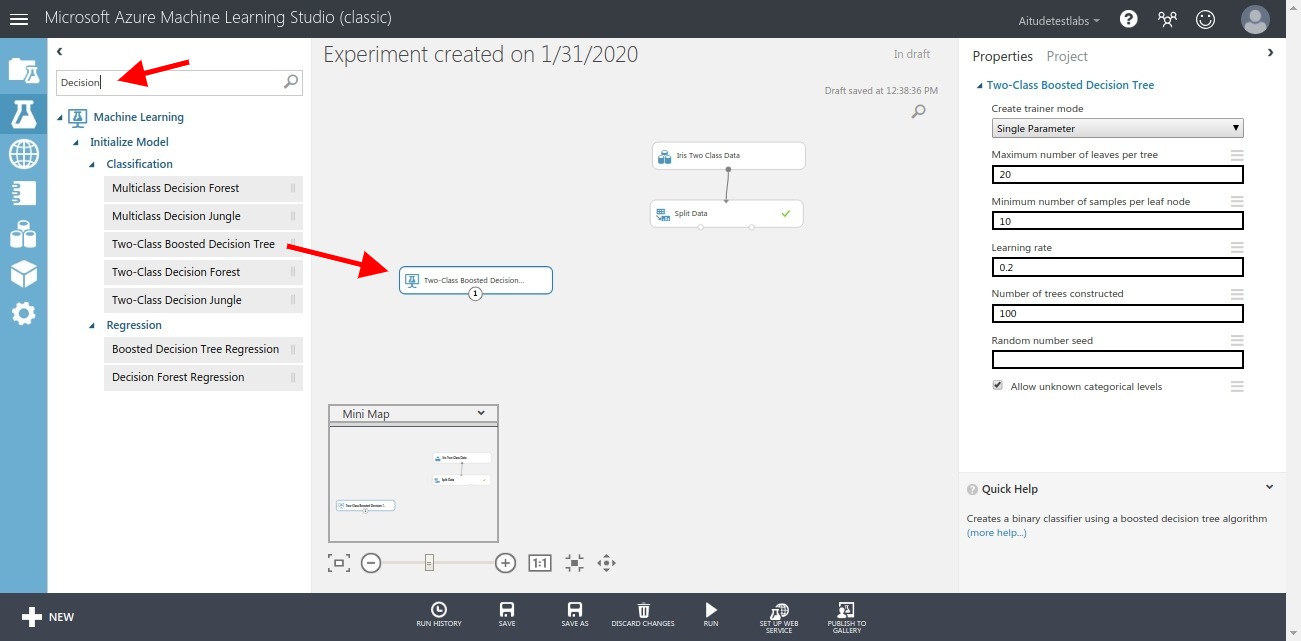Click the numbered badge on Two-Class Boosted Decision module
This screenshot has height=641, width=1301.
pyautogui.click(x=474, y=295)
